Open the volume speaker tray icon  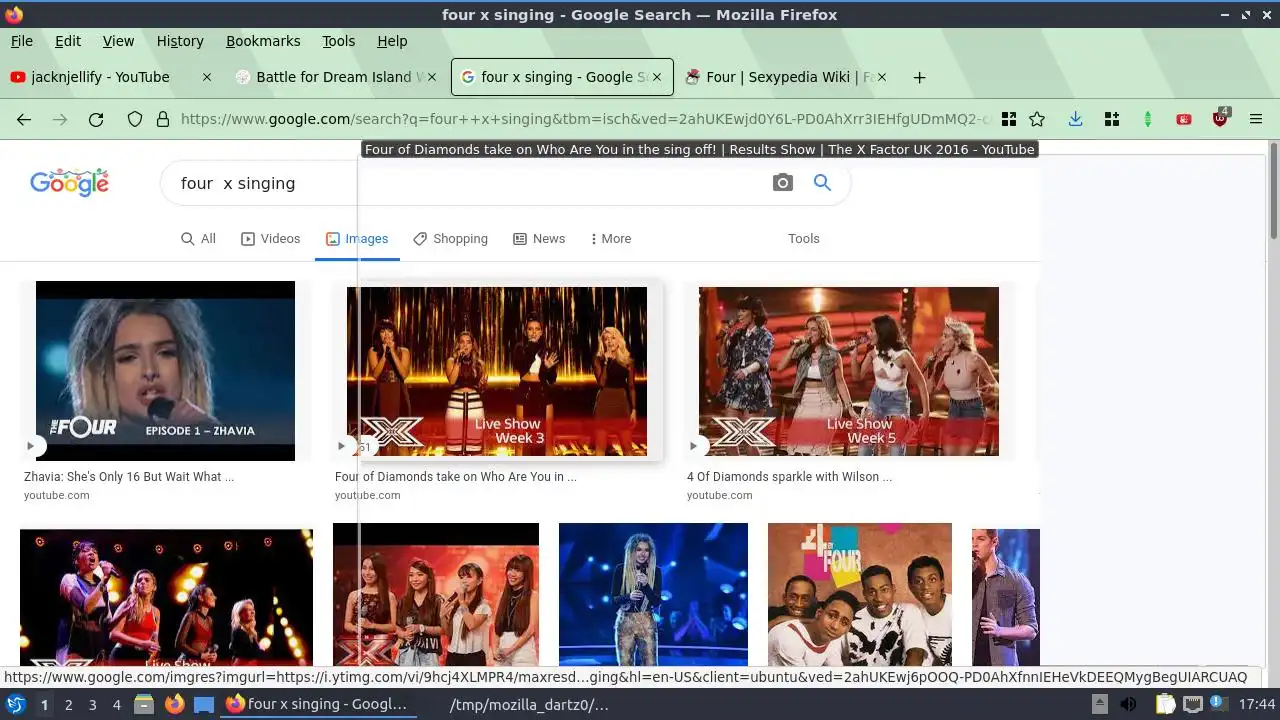point(1129,704)
